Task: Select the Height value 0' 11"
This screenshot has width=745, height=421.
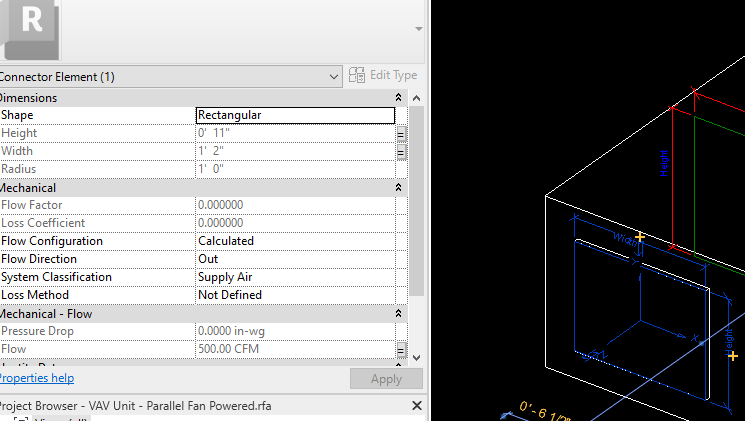Action: [x=295, y=133]
